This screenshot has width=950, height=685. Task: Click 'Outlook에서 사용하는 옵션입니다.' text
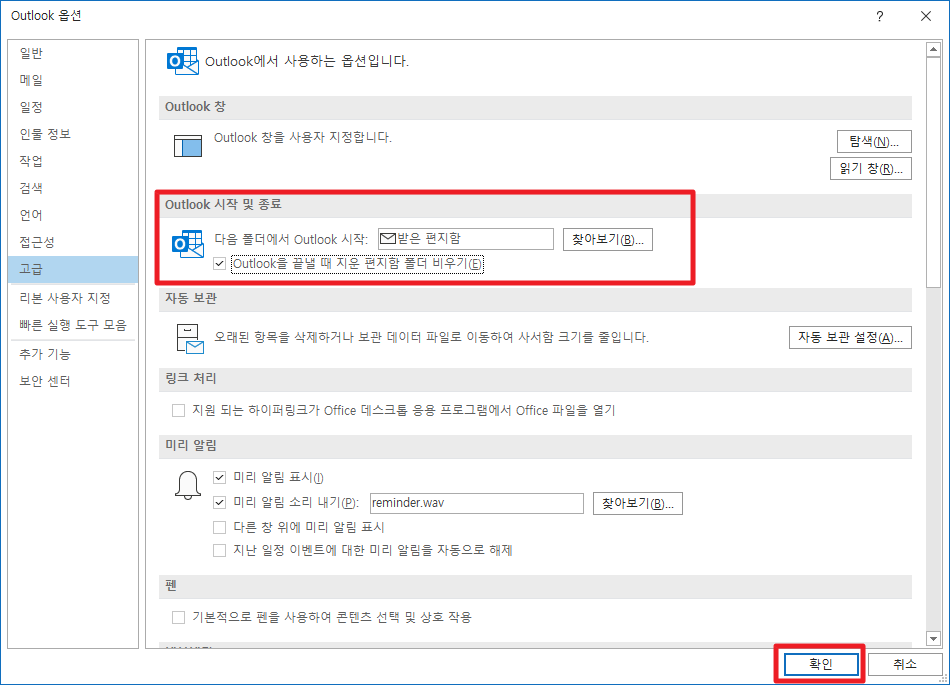coord(307,61)
